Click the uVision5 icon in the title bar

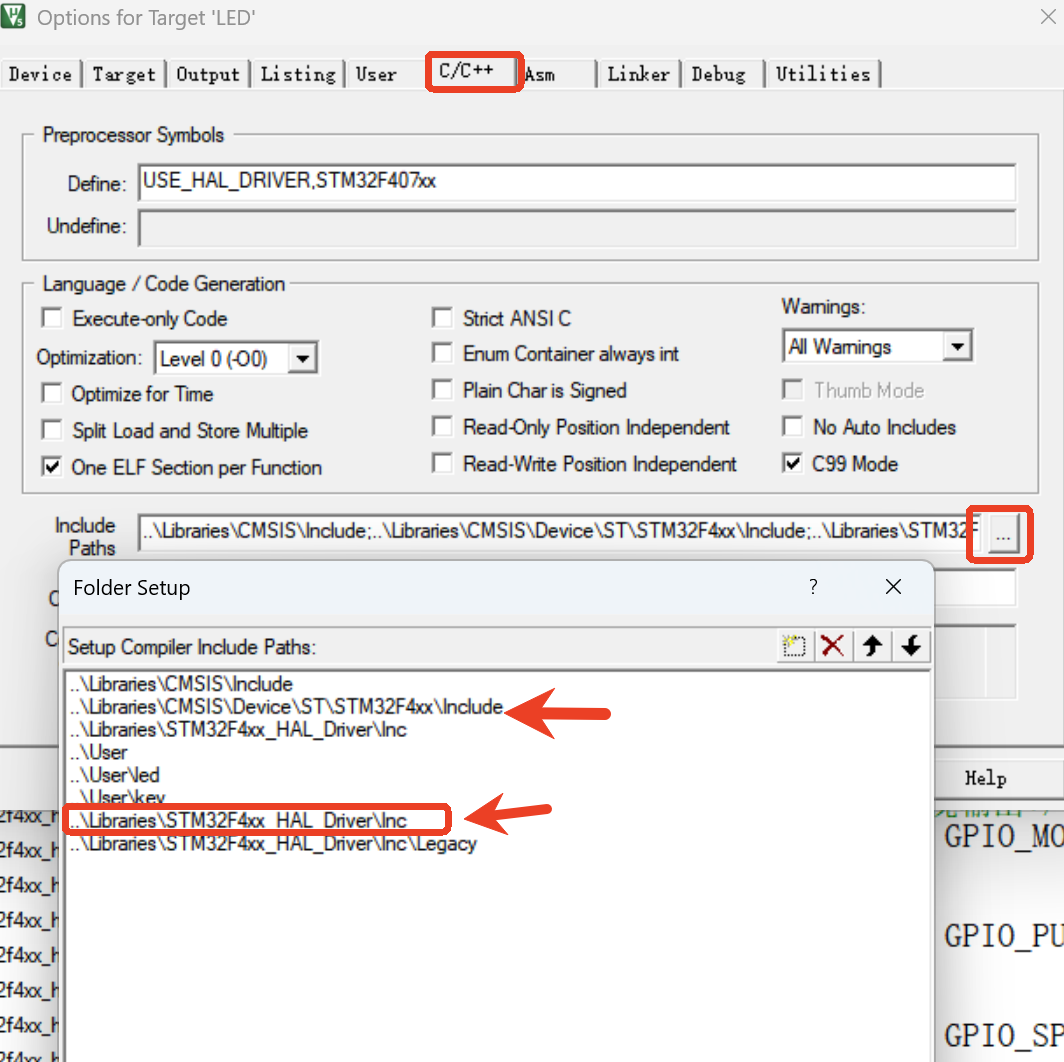point(15,17)
